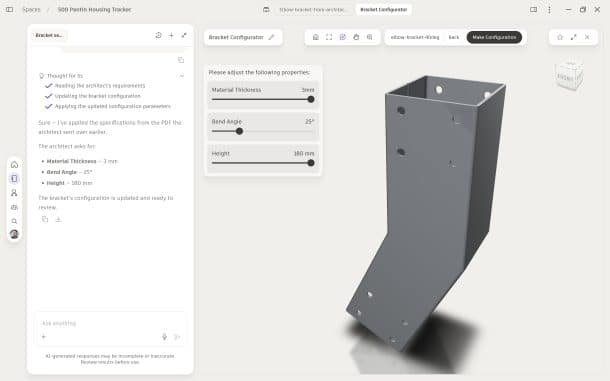Toggle the properties edit panel icon

(342, 37)
